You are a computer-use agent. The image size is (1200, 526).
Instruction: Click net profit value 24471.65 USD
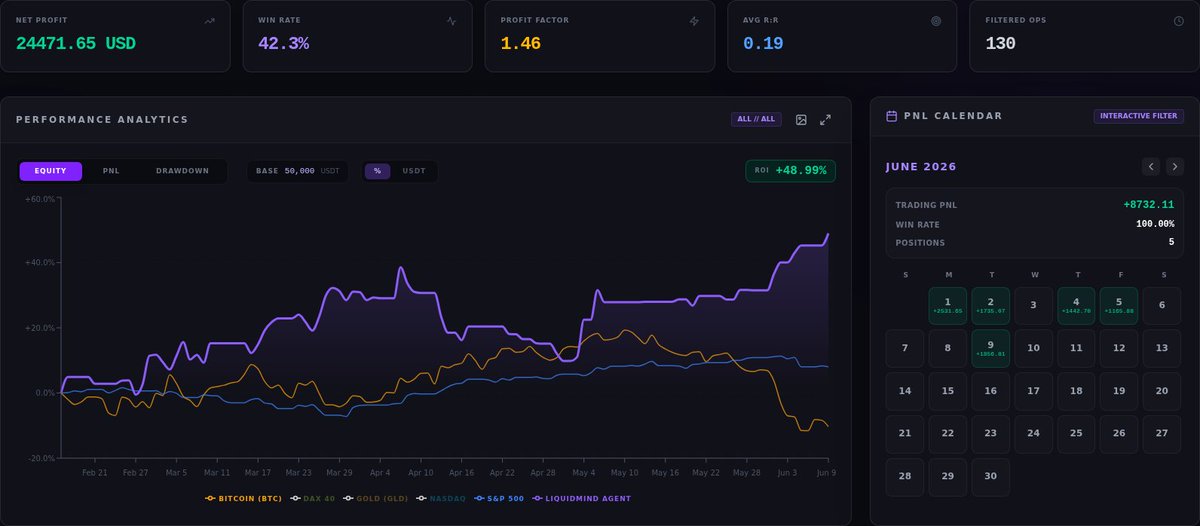click(76, 43)
